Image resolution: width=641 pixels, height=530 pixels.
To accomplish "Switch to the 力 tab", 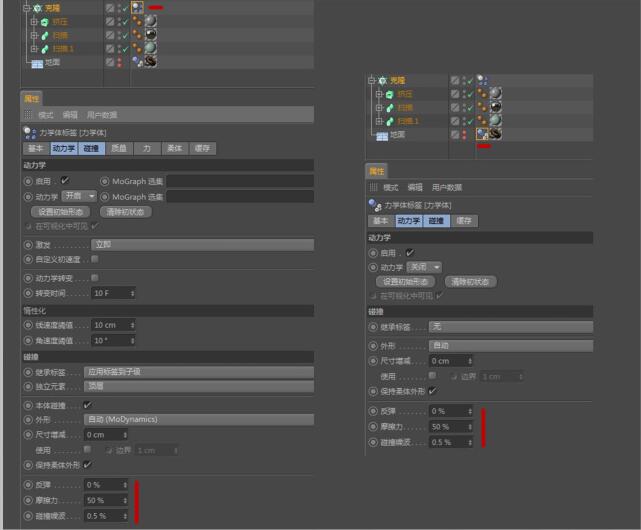I will tap(147, 148).
